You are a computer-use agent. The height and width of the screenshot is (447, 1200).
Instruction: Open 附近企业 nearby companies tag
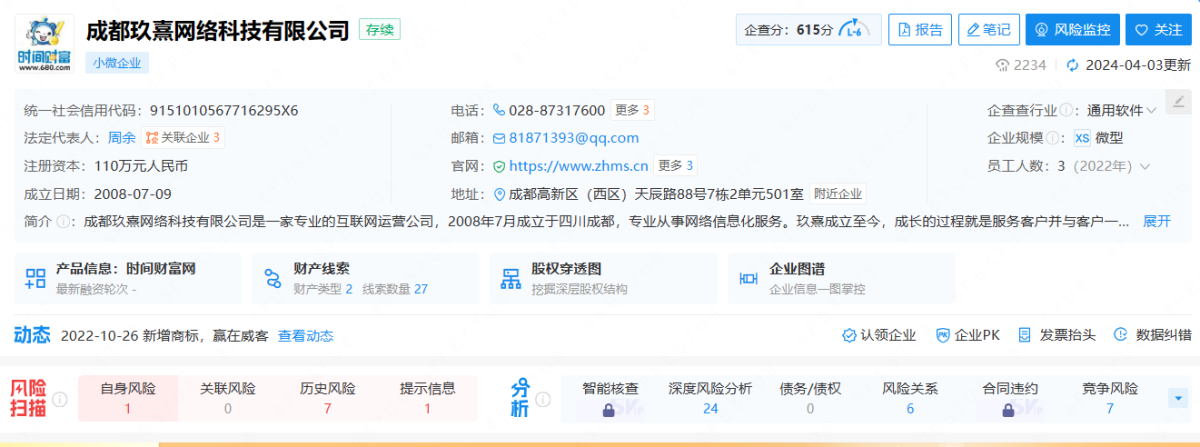837,194
